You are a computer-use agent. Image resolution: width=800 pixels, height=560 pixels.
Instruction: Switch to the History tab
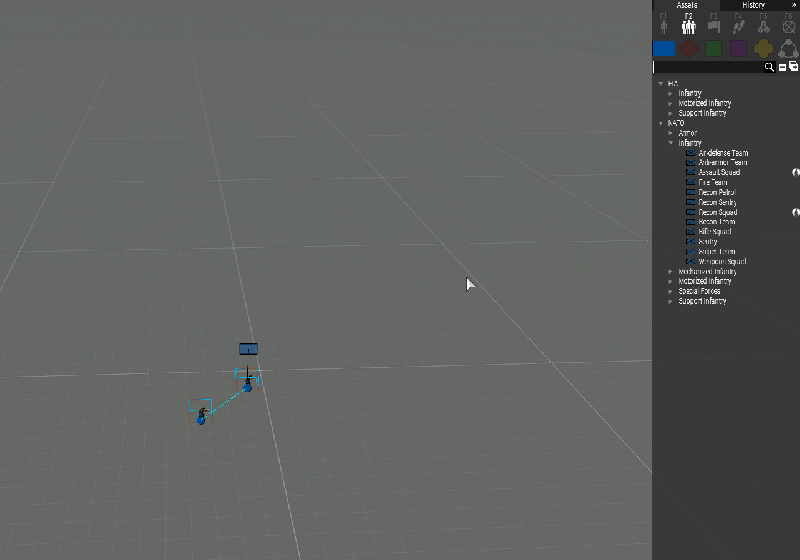(x=753, y=5)
